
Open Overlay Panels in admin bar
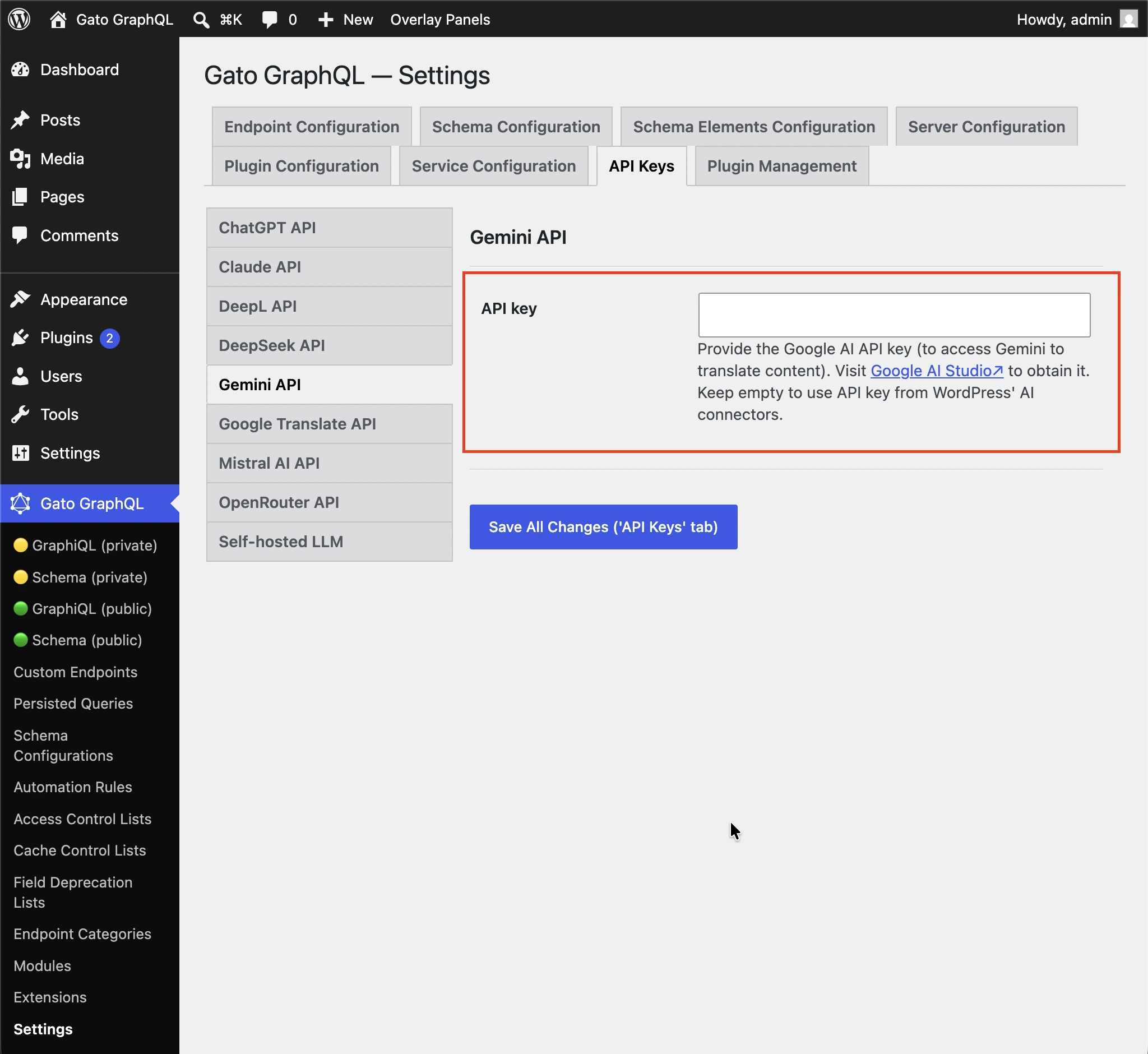click(439, 20)
